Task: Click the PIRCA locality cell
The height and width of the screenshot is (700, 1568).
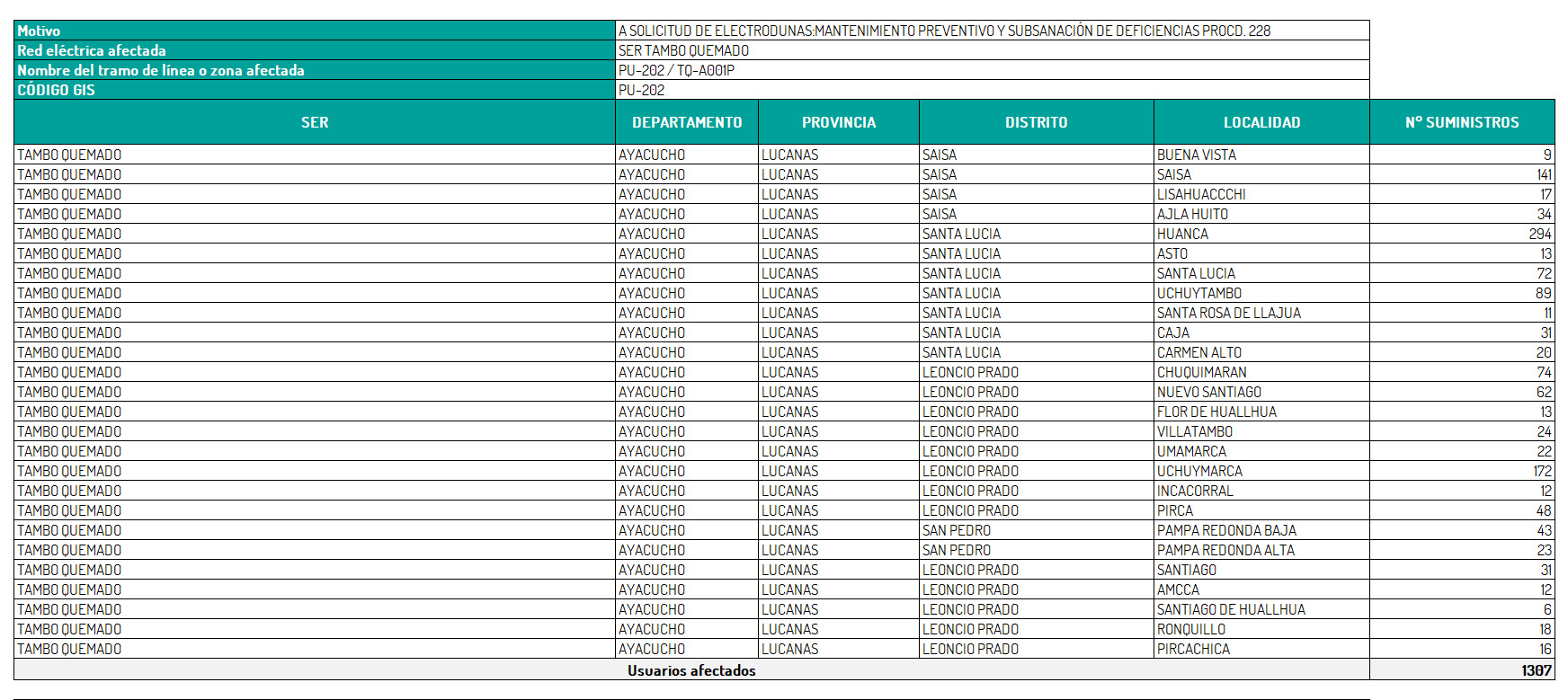Action: coord(1261,510)
